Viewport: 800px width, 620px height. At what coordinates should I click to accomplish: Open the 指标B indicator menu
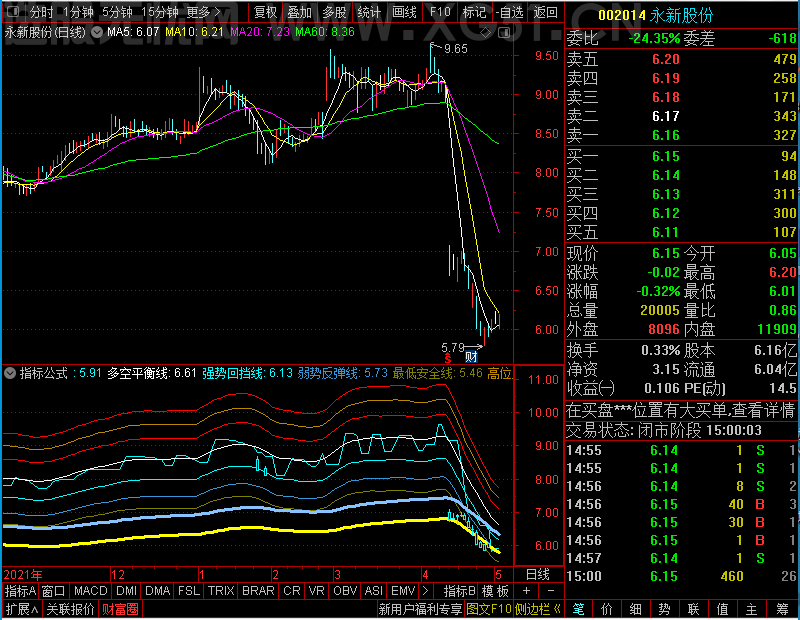click(460, 591)
